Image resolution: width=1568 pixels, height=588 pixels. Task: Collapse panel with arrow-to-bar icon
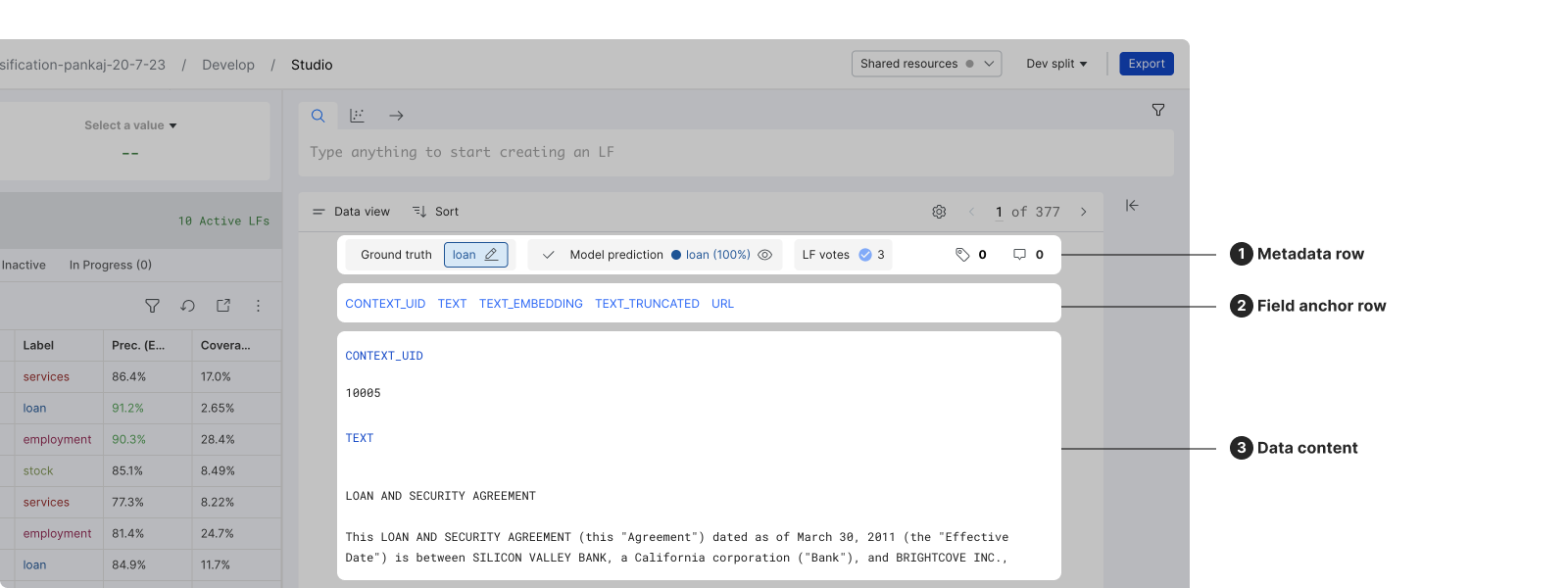[x=1132, y=205]
